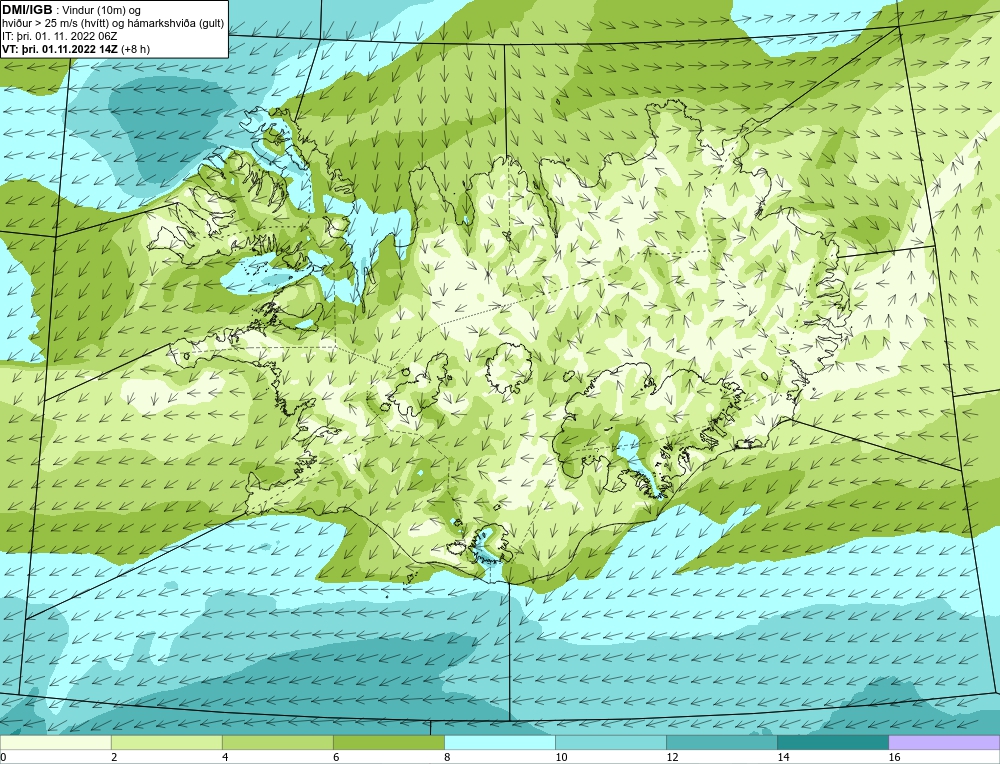The height and width of the screenshot is (764, 1000).
Task: Click the 2–4 m/s light green swatch
Action: click(x=166, y=742)
